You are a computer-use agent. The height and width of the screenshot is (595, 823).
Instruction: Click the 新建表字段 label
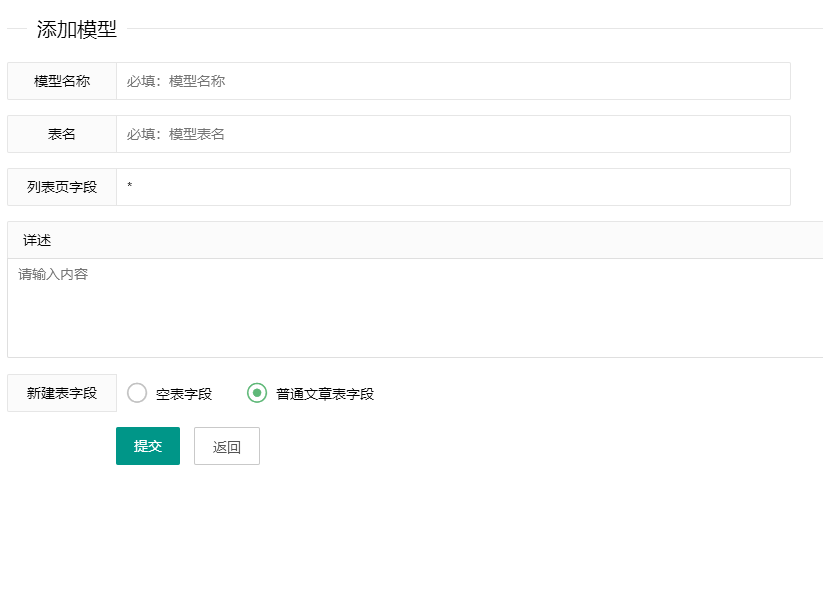61,393
